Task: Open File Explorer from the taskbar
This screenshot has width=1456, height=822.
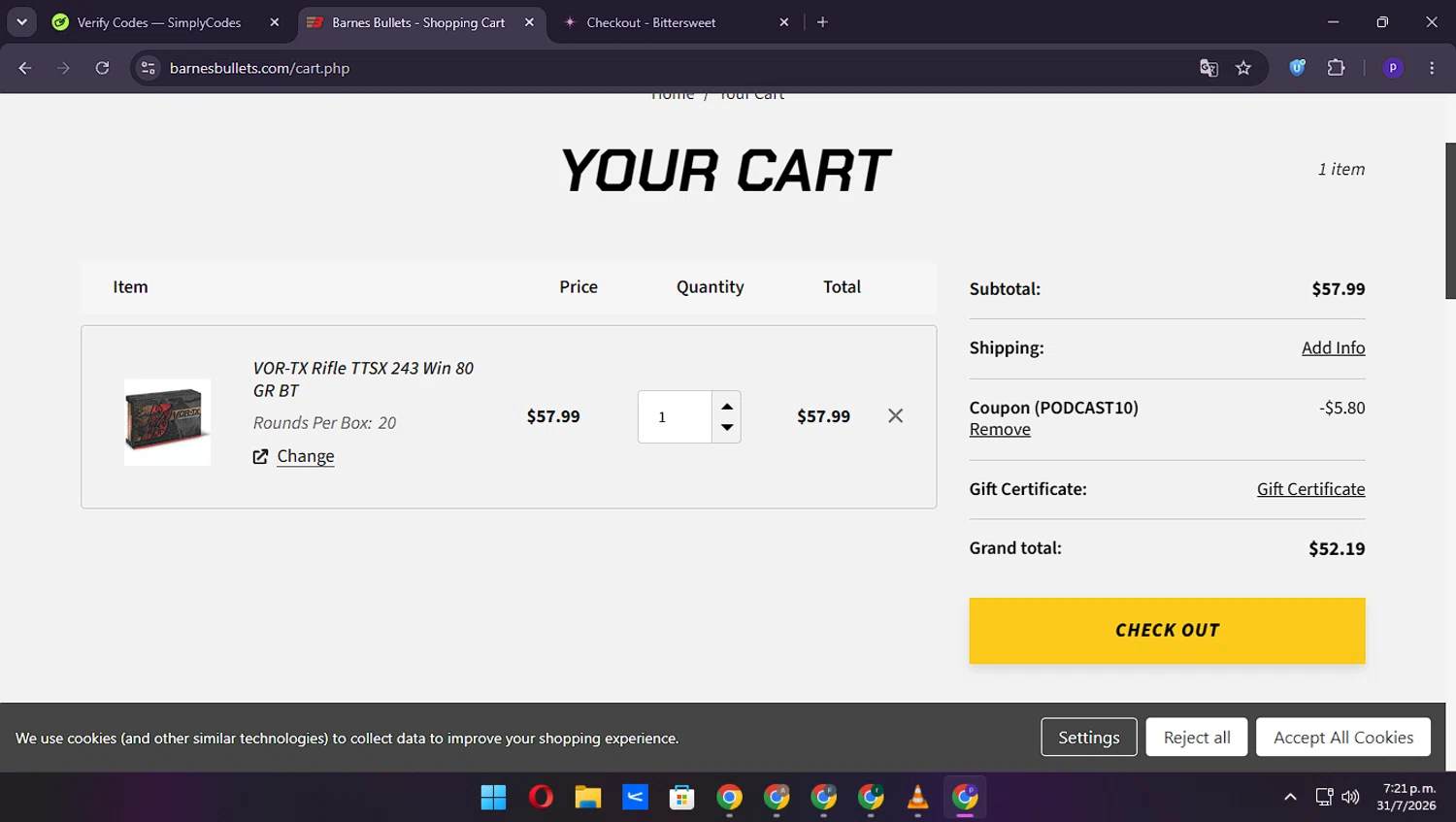Action: 587,798
